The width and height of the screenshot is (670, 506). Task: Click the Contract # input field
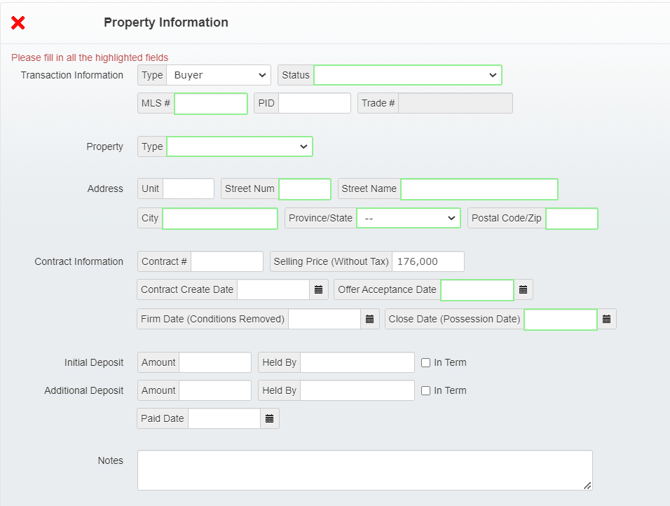point(227,262)
